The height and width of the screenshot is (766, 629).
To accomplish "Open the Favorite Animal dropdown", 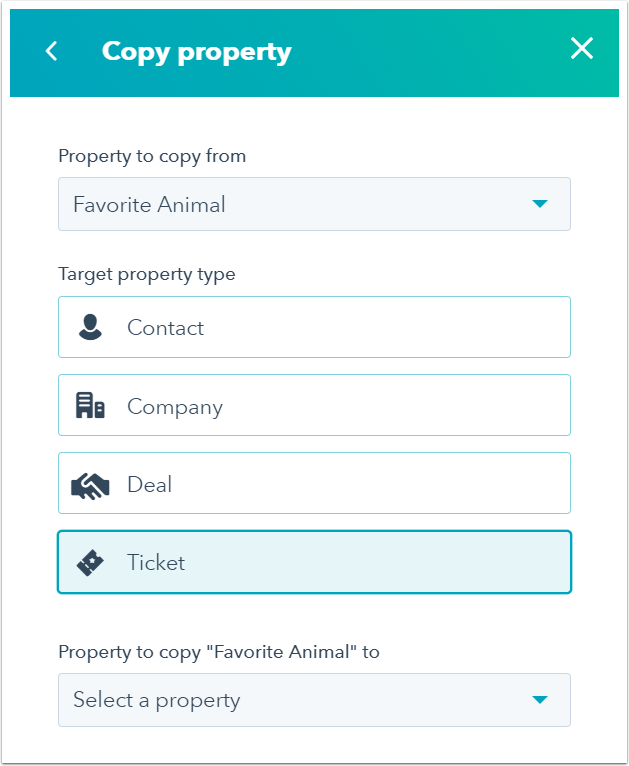I will [314, 205].
